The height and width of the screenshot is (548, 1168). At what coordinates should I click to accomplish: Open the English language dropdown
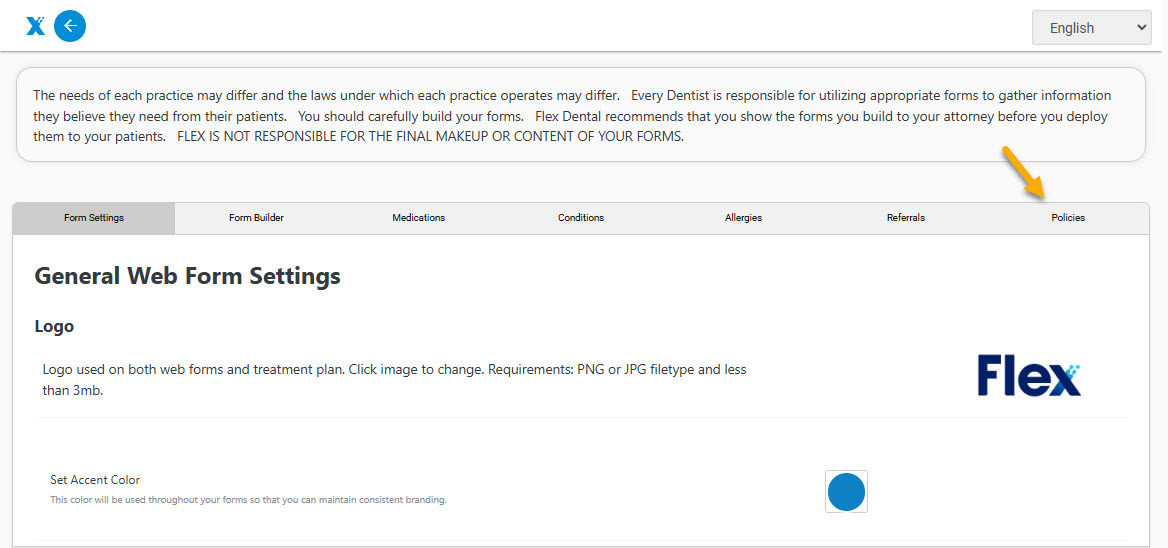pos(1091,28)
